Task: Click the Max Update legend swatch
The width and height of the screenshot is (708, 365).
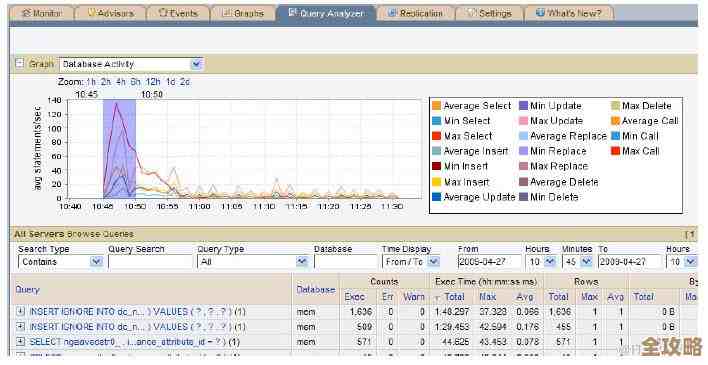Action: click(x=523, y=121)
